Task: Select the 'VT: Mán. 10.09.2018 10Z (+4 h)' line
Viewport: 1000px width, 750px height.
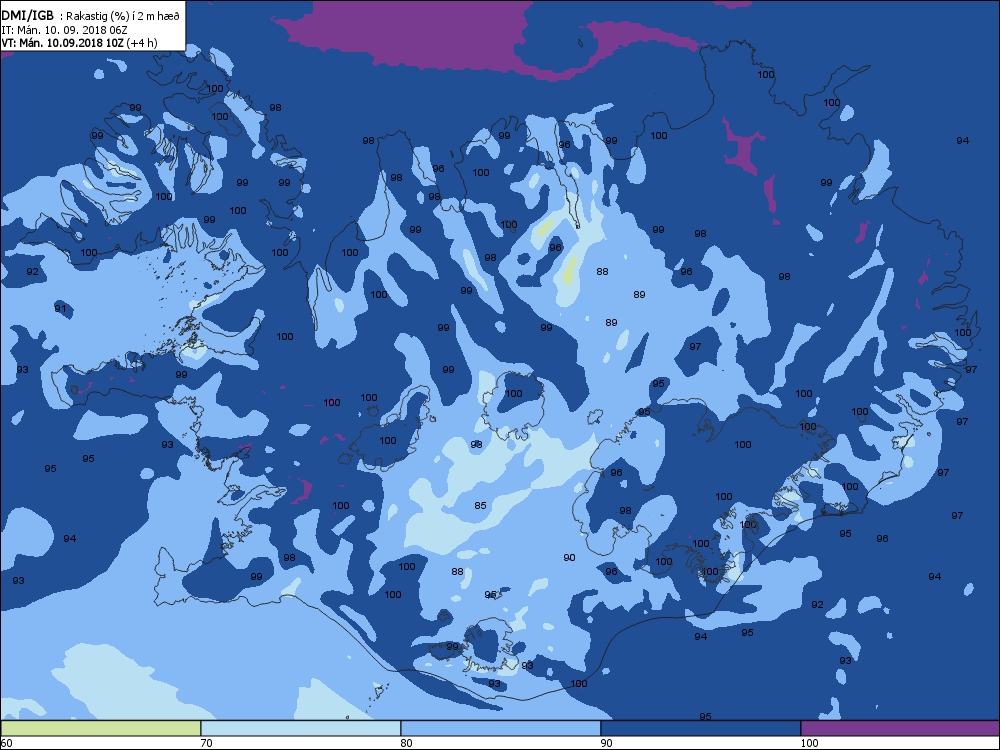Action: (x=79, y=43)
